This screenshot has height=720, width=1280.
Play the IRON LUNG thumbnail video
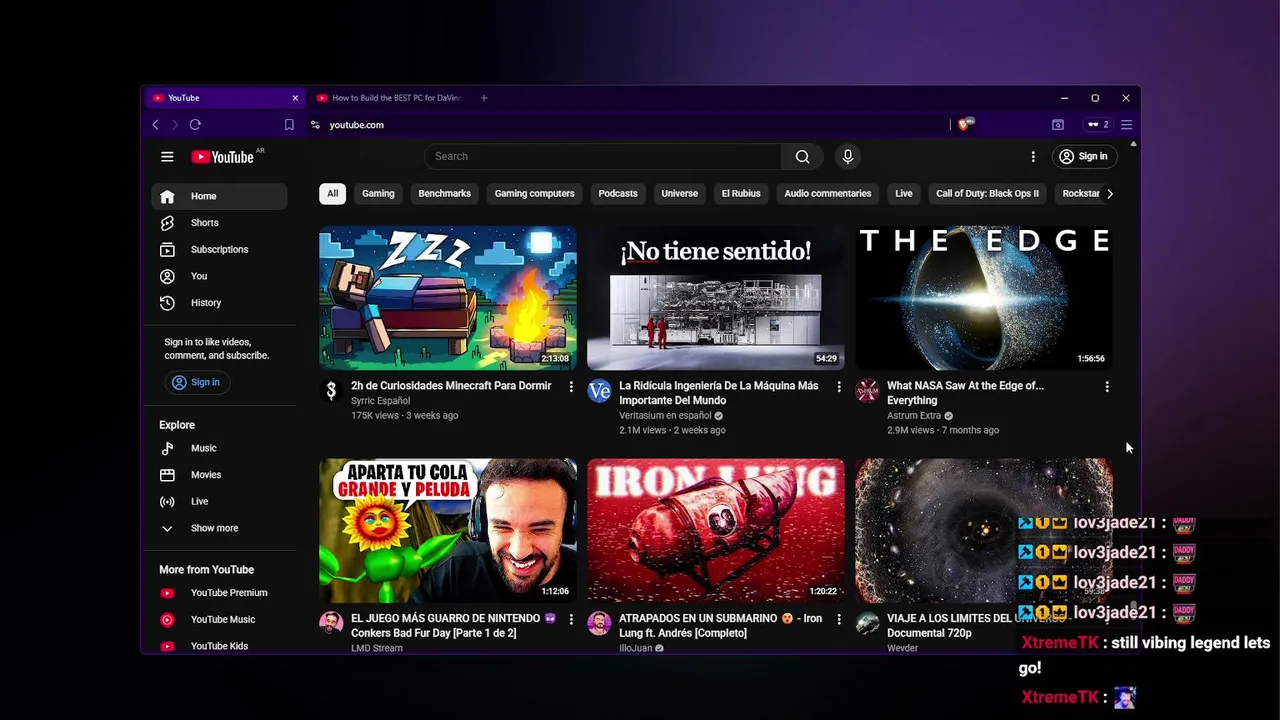coord(716,531)
